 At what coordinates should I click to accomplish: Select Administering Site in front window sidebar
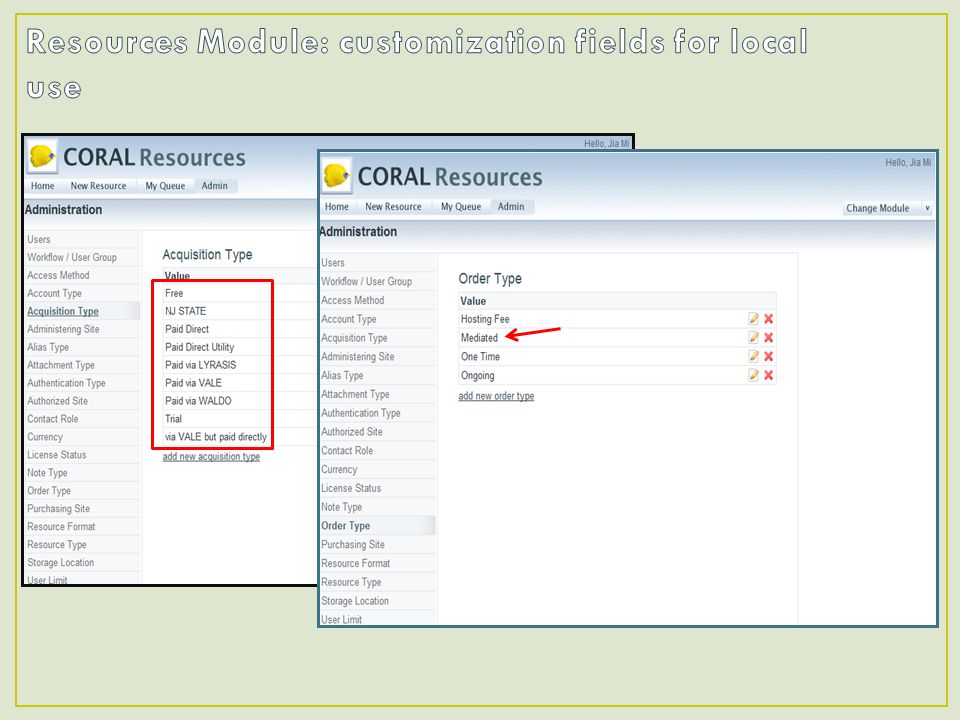coord(377,357)
